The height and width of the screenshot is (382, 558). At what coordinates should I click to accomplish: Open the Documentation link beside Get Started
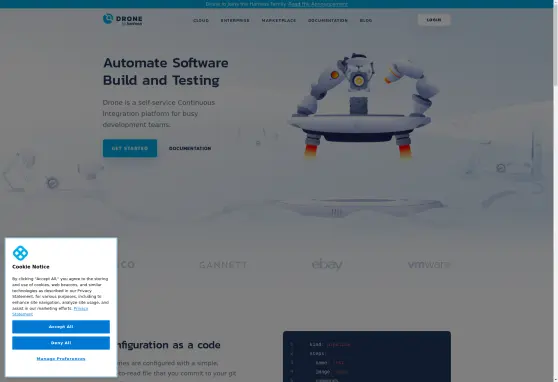tap(190, 148)
